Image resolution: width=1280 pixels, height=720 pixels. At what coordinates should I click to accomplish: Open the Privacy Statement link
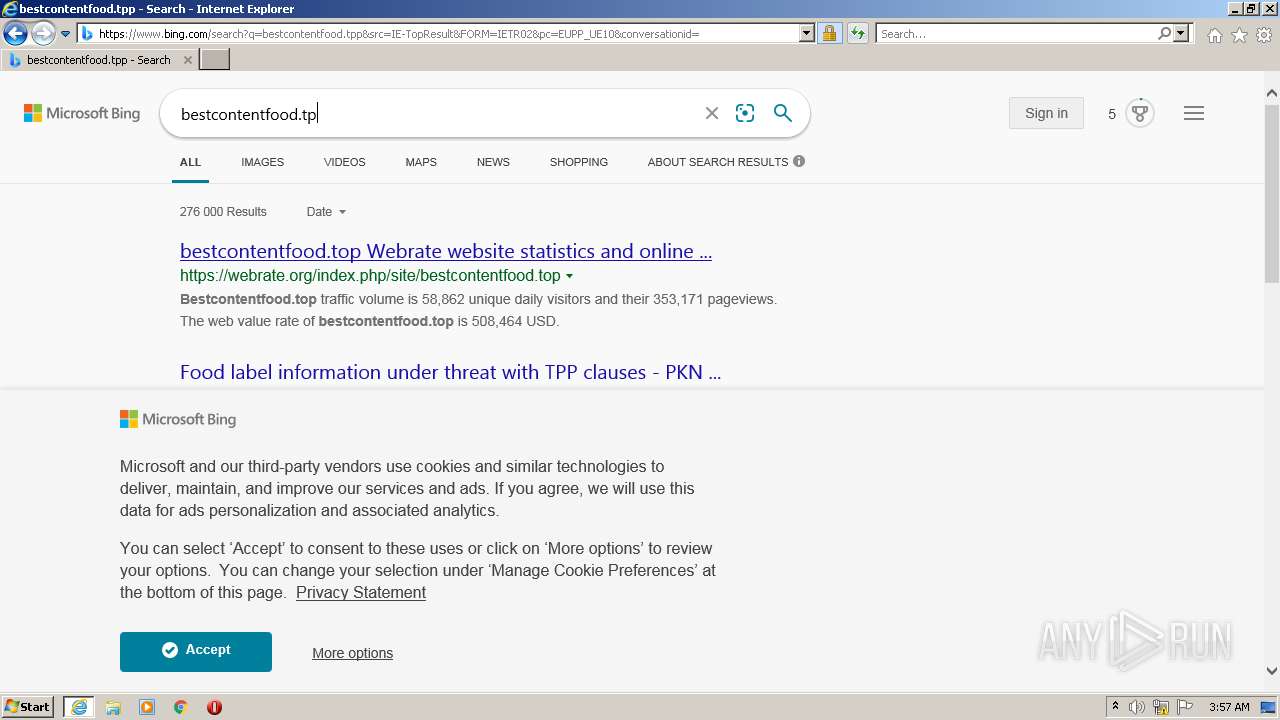click(x=361, y=593)
